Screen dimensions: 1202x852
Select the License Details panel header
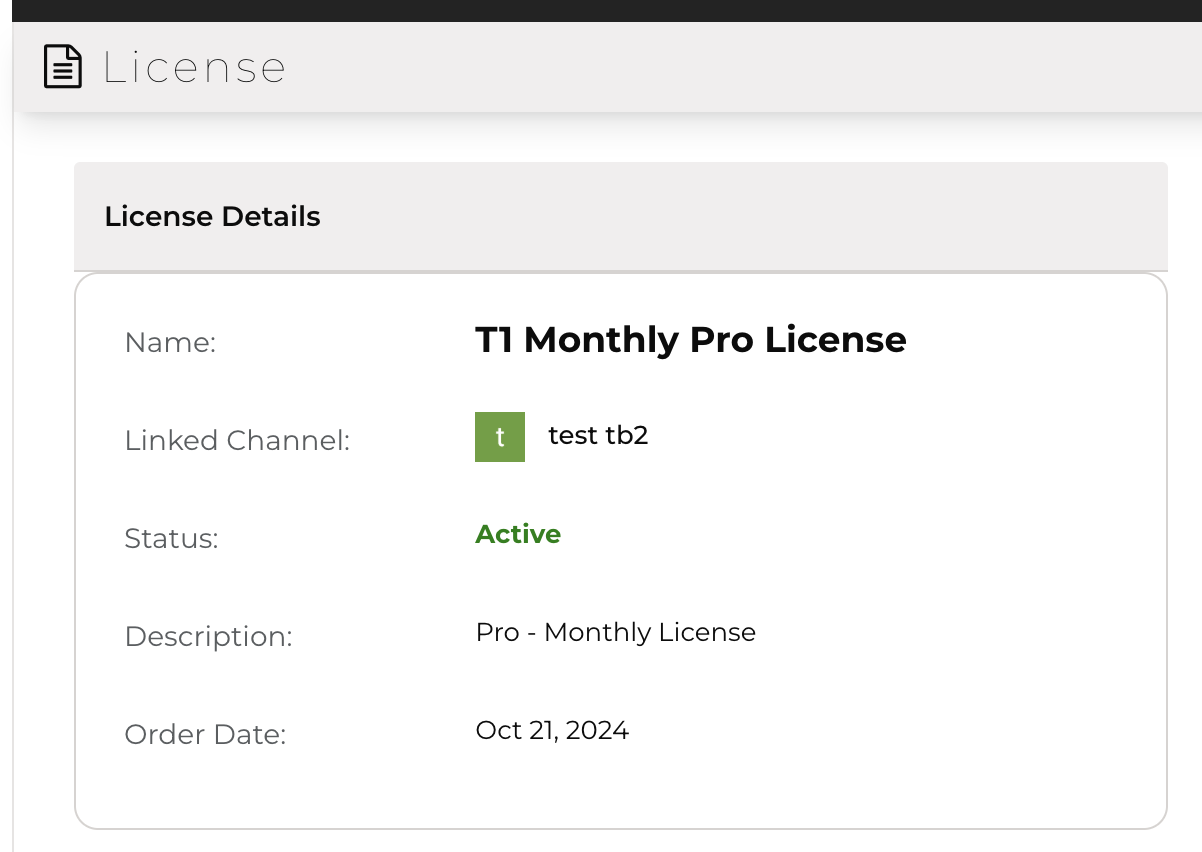coord(621,217)
